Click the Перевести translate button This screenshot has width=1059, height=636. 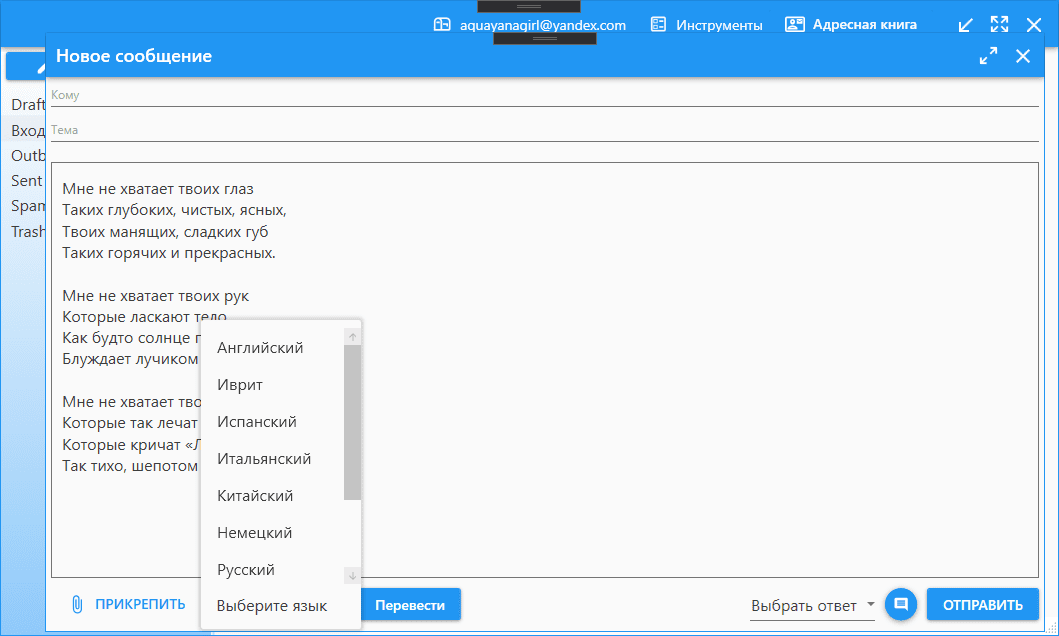410,605
